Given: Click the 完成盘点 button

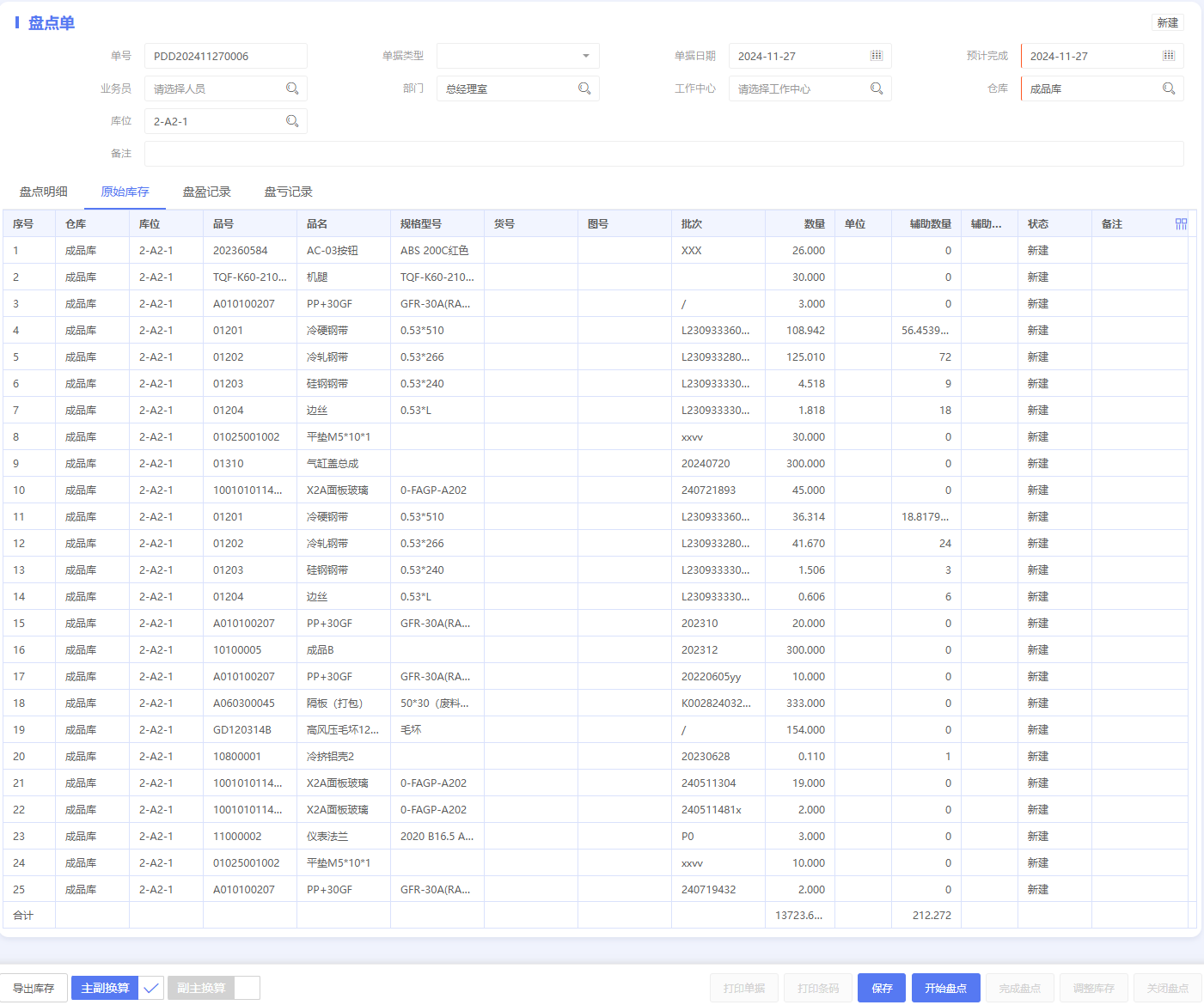Looking at the screenshot, I should 1020,988.
